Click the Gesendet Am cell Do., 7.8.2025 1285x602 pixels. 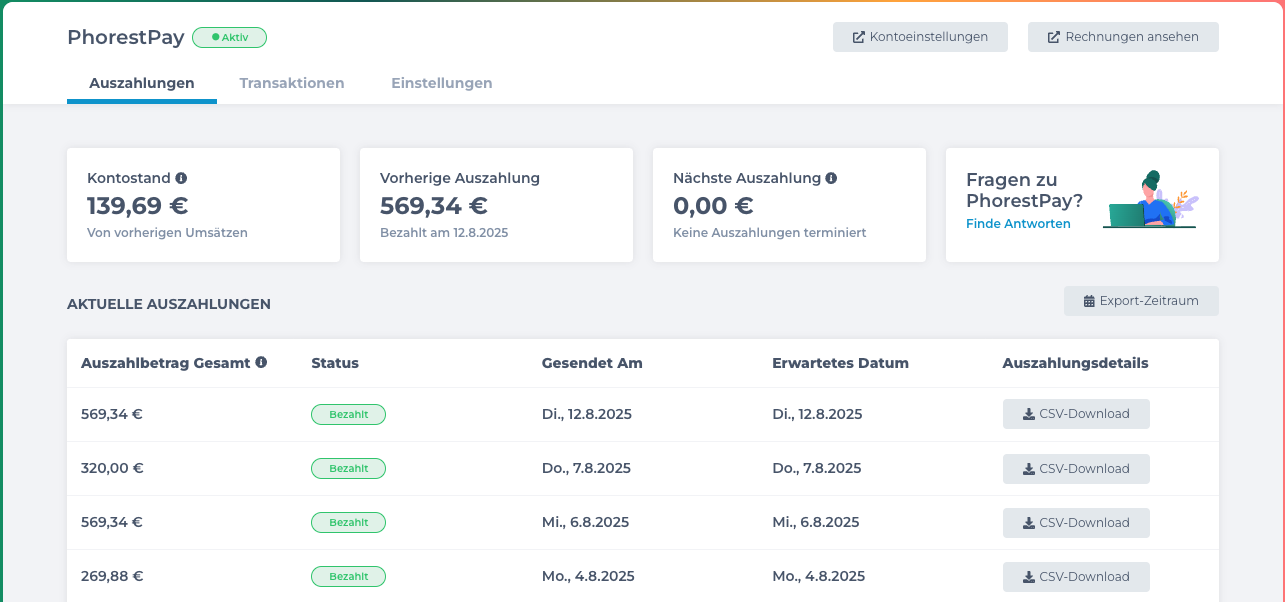pyautogui.click(x=585, y=468)
